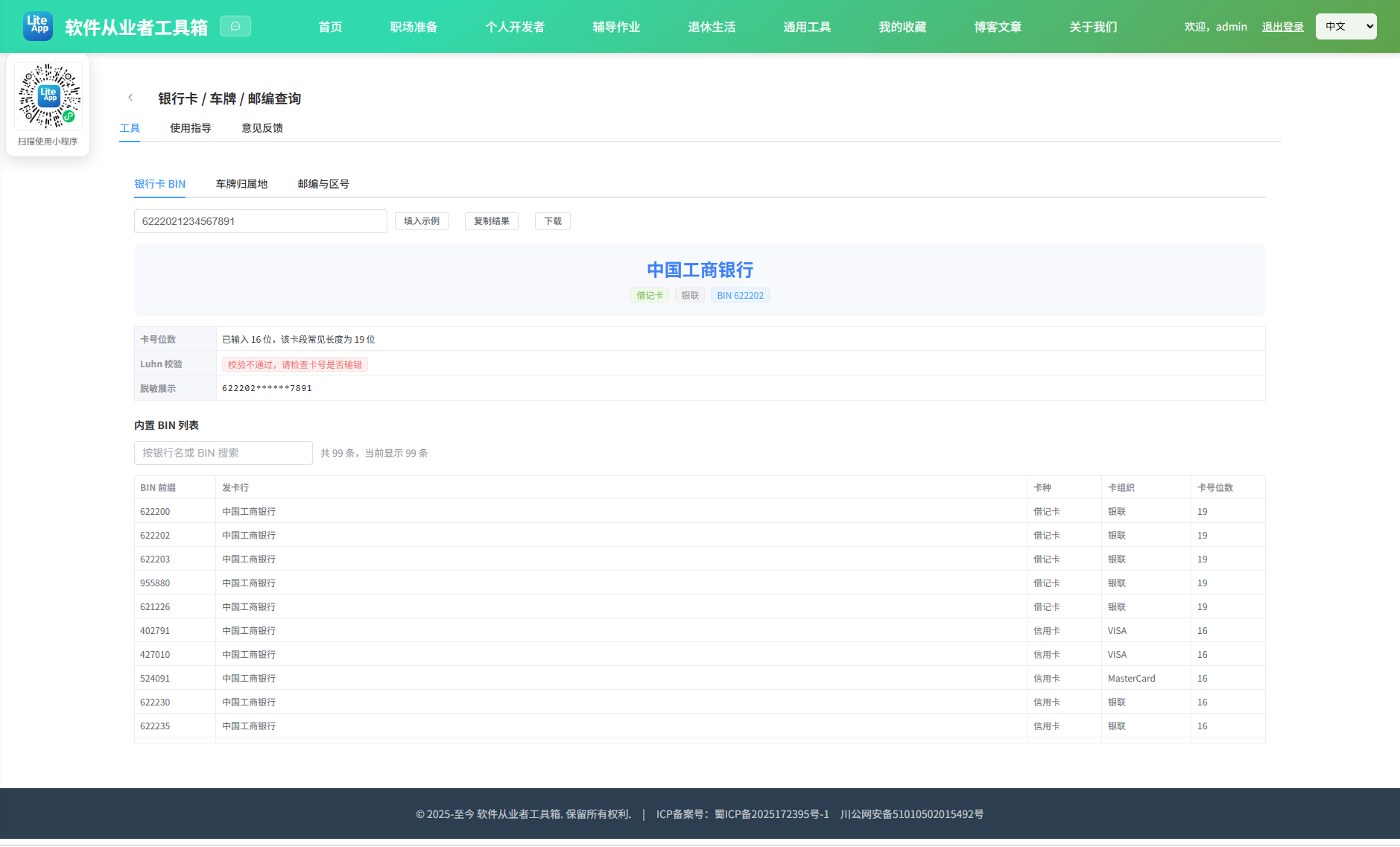
Task: Click BIN 622235 in the list
Action: (155, 726)
